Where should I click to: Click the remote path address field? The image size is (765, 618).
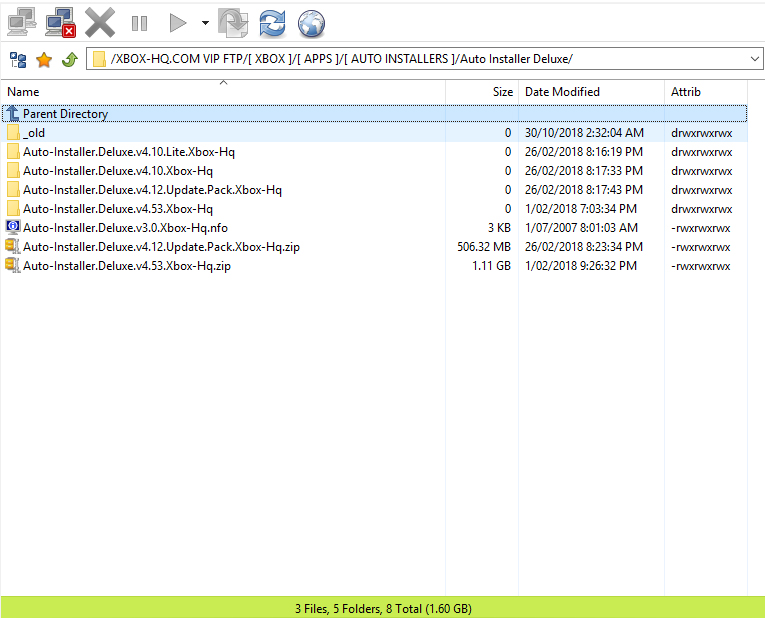[x=420, y=60]
